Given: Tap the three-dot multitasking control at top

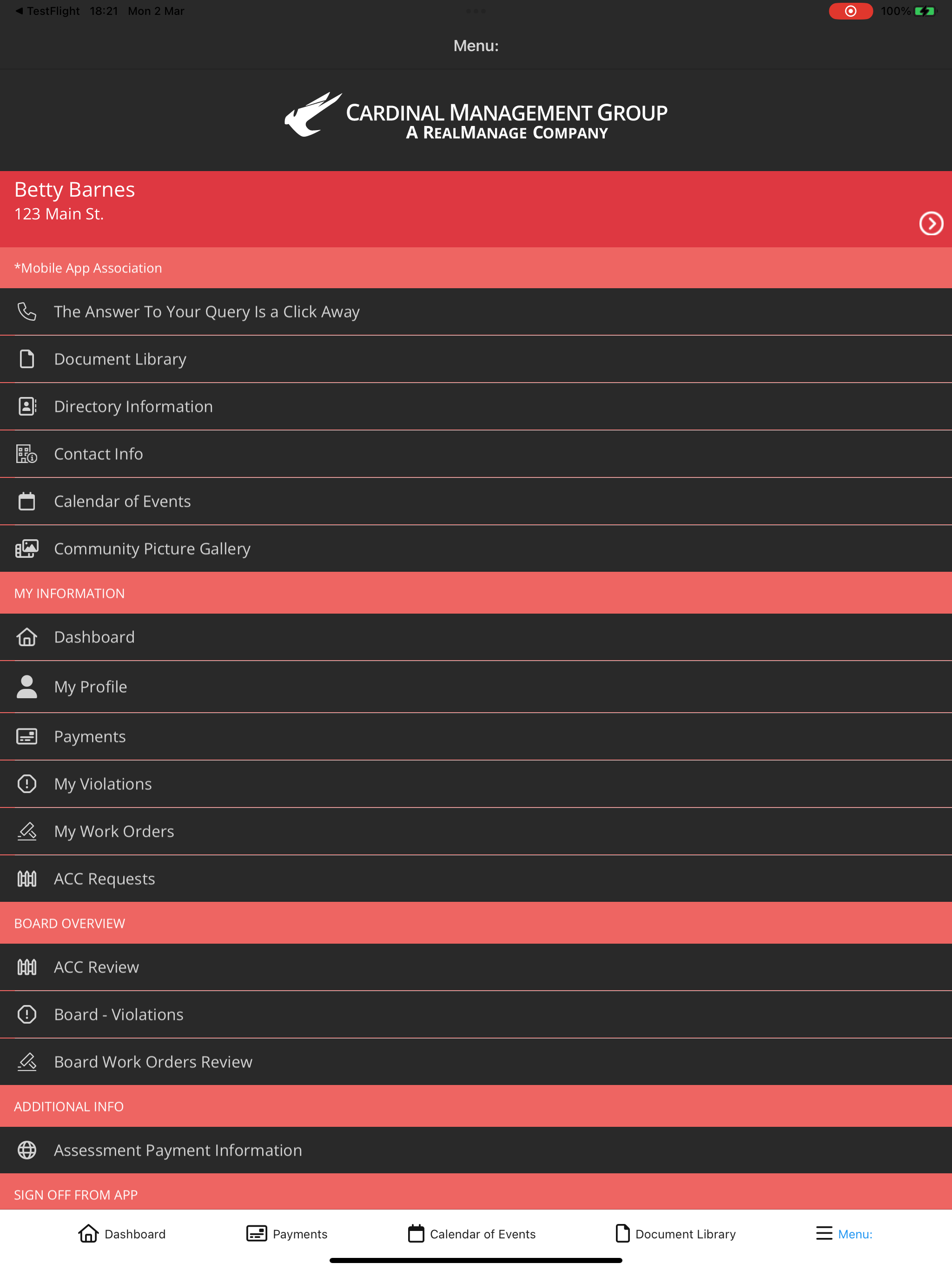Looking at the screenshot, I should (476, 11).
